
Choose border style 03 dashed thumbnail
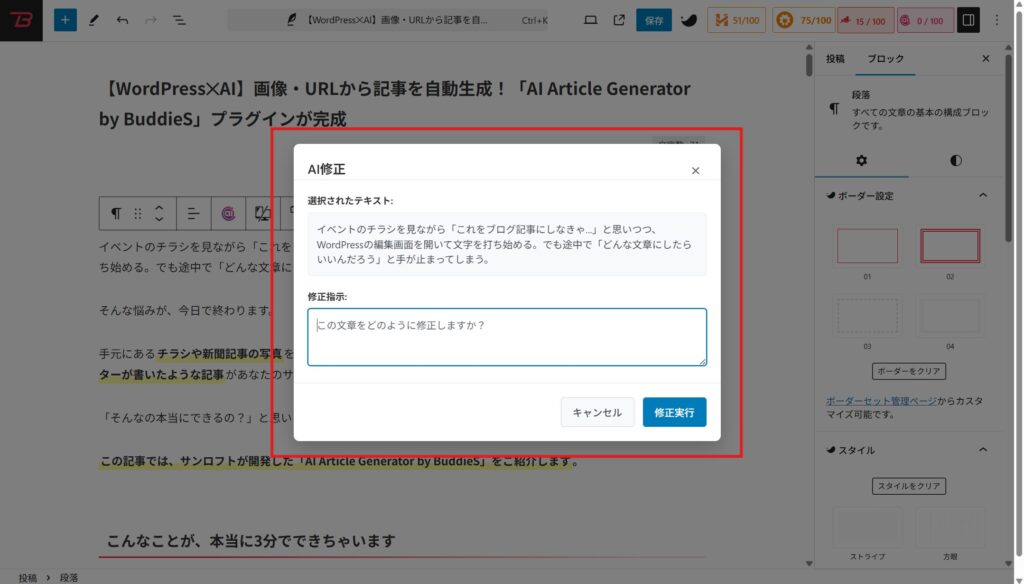[x=867, y=316]
